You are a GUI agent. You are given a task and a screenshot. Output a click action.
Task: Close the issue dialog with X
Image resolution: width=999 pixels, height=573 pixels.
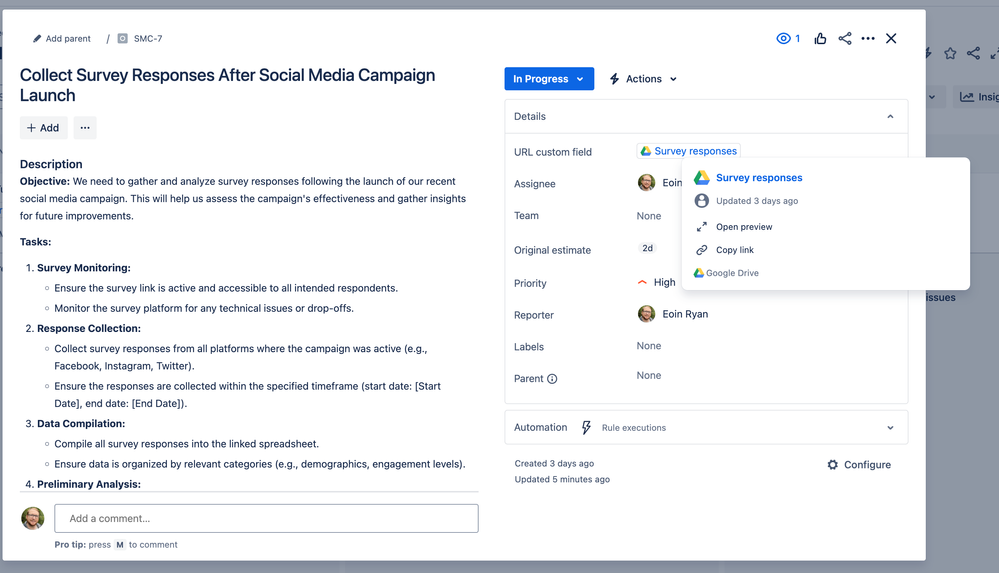coord(891,39)
